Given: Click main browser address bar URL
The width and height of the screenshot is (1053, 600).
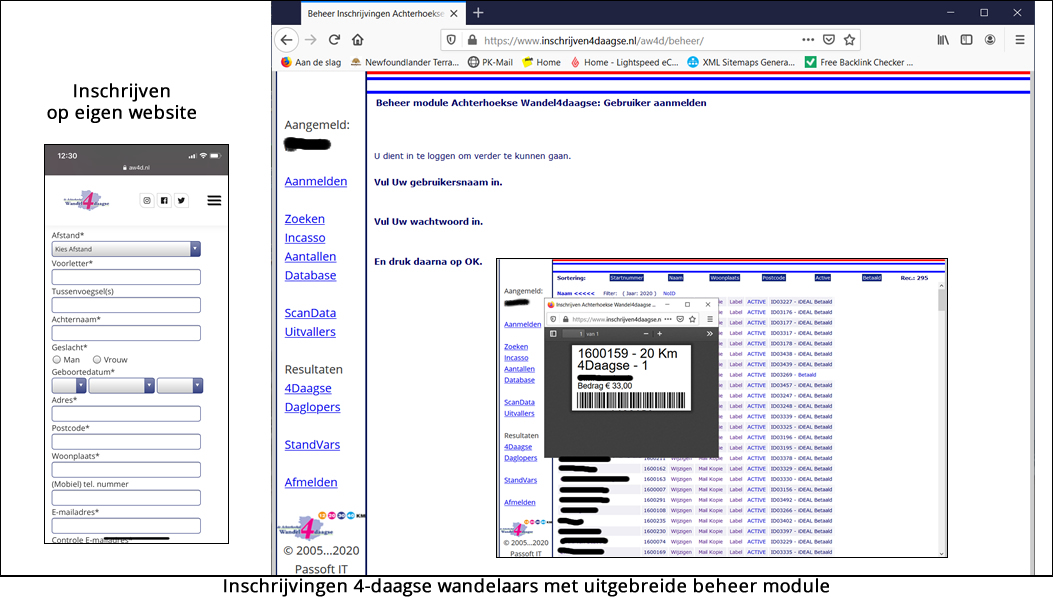Looking at the screenshot, I should click(x=594, y=40).
